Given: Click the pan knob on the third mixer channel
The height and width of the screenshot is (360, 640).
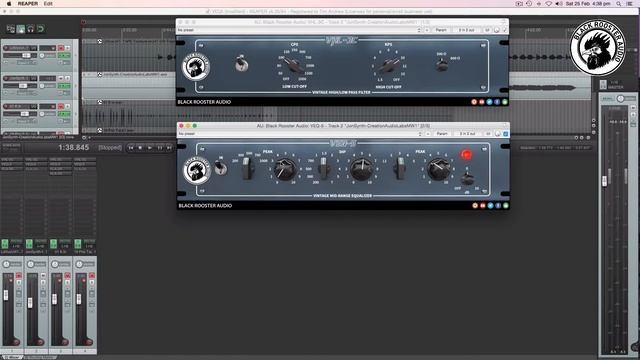Looking at the screenshot, I should [x=55, y=264].
